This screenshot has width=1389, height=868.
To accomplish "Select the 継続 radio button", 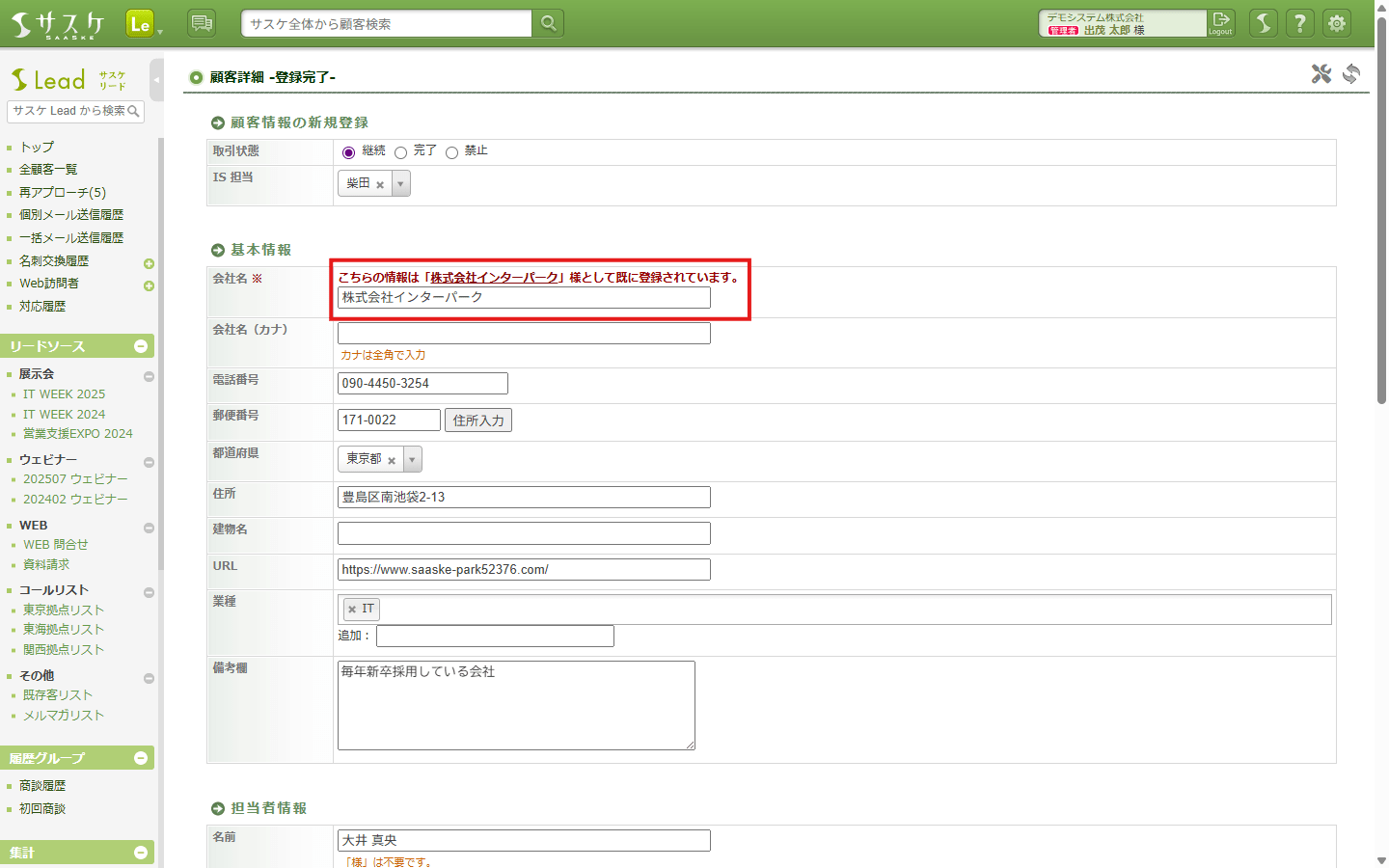I will [349, 152].
